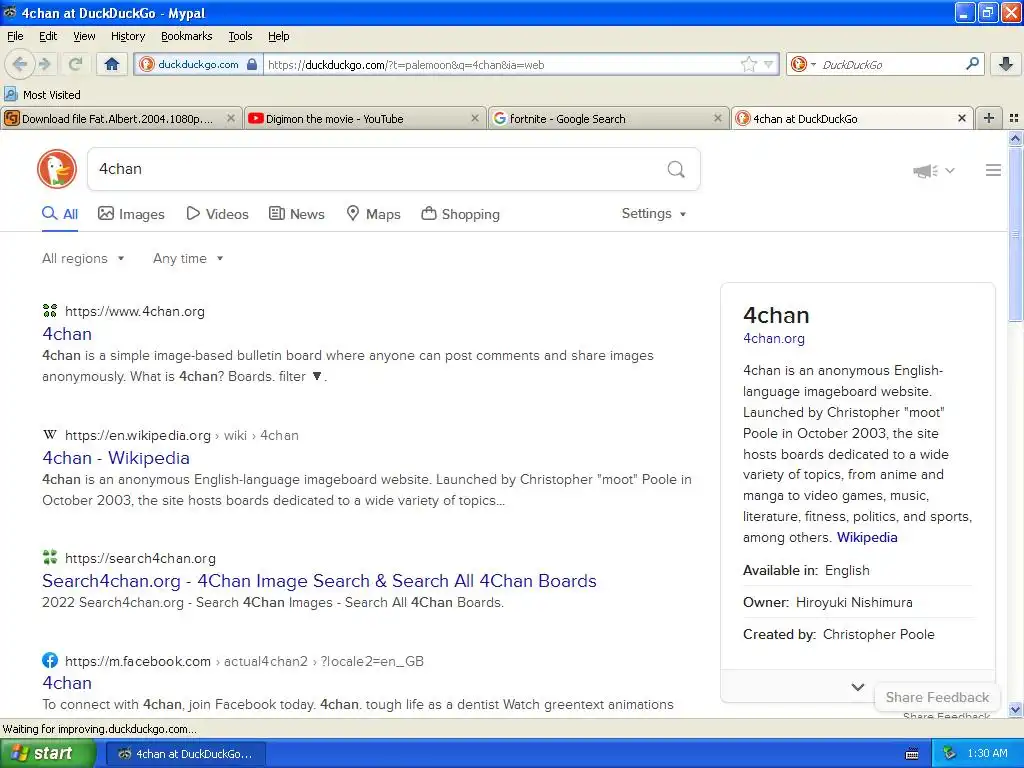
Task: Open the History menu
Action: [x=128, y=36]
